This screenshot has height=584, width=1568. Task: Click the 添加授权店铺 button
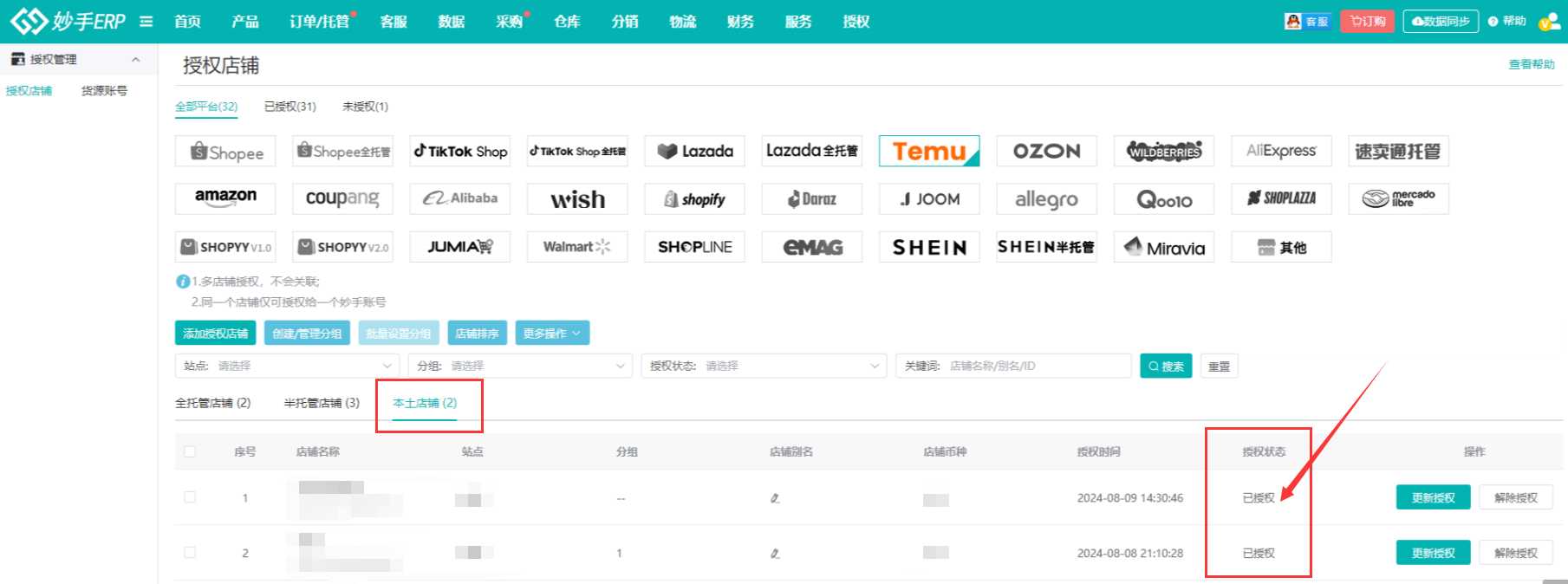pyautogui.click(x=215, y=334)
